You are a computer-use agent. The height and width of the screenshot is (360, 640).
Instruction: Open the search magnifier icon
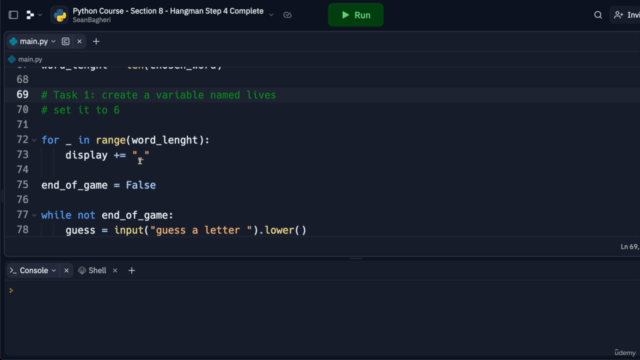click(x=598, y=15)
